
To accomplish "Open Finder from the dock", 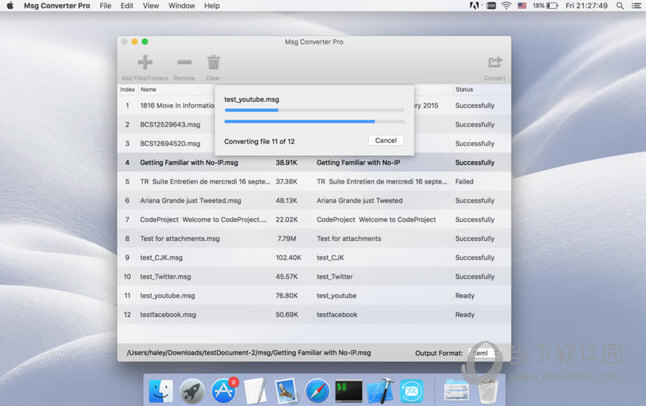I will point(160,391).
